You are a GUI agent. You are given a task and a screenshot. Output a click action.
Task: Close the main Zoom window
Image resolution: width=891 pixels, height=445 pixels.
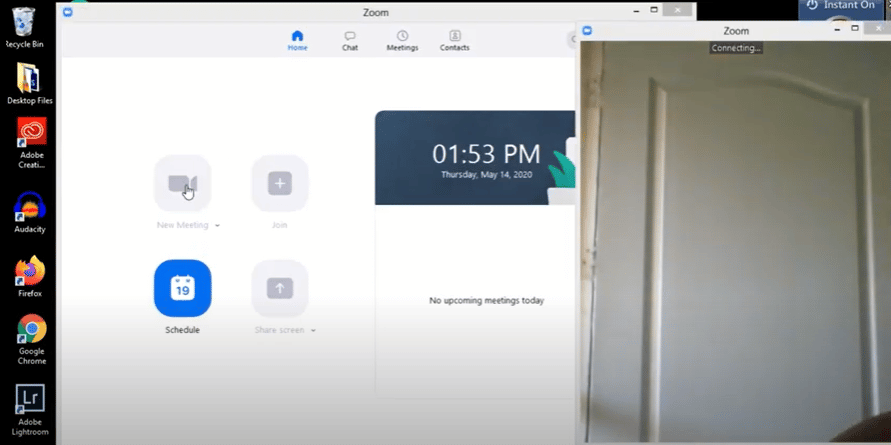(677, 10)
